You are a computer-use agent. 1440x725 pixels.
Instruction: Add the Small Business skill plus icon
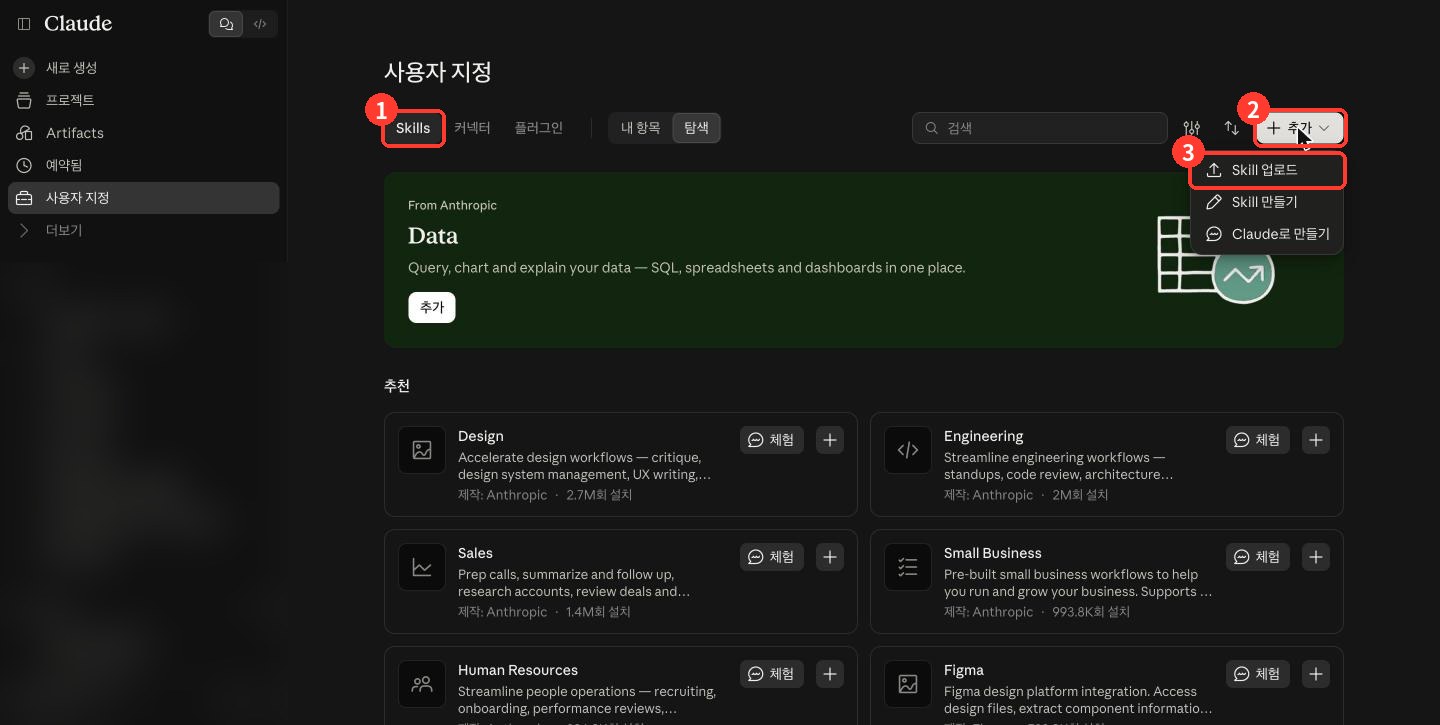coord(1316,557)
